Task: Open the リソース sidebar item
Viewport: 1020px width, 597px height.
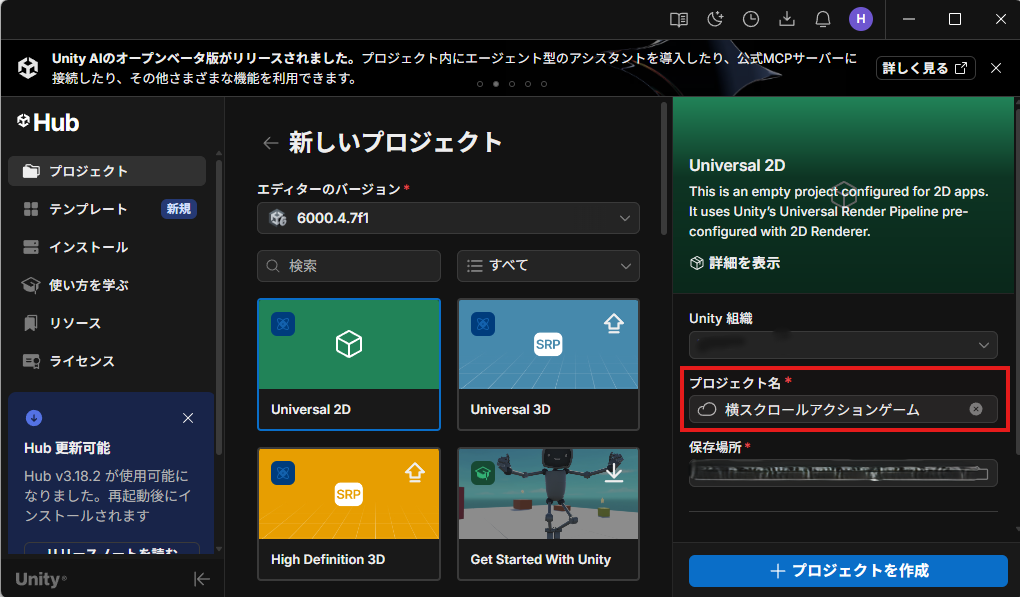Action: click(107, 323)
